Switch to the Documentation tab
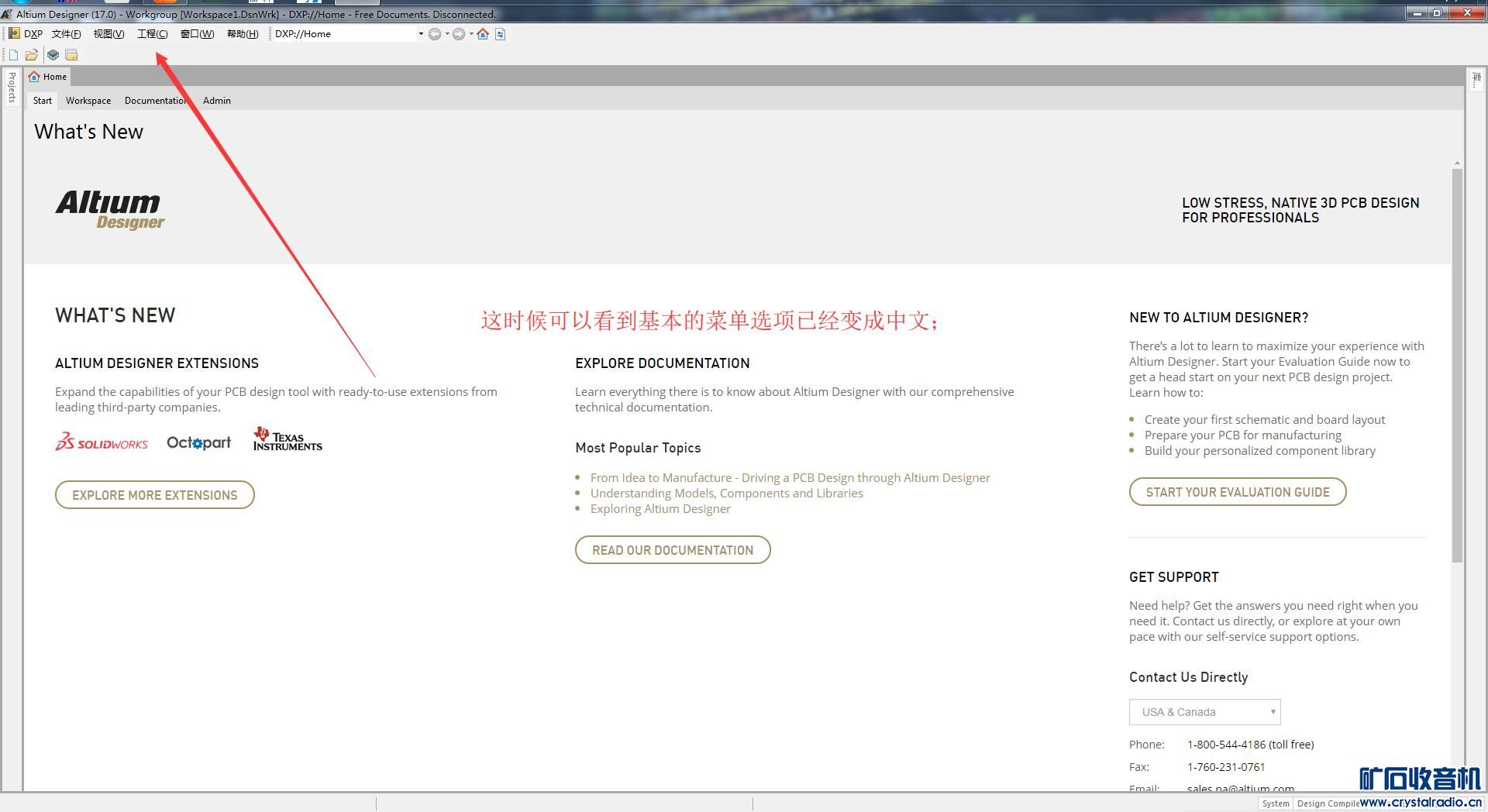This screenshot has height=812, width=1488. (x=155, y=101)
